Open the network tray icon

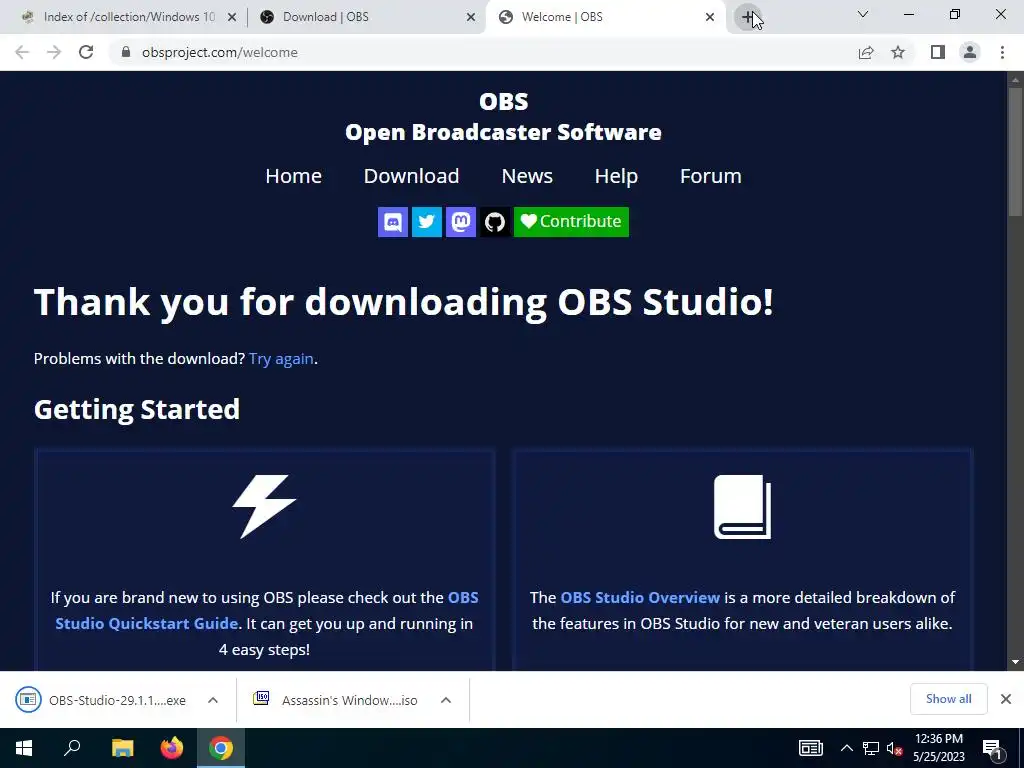(x=871, y=748)
